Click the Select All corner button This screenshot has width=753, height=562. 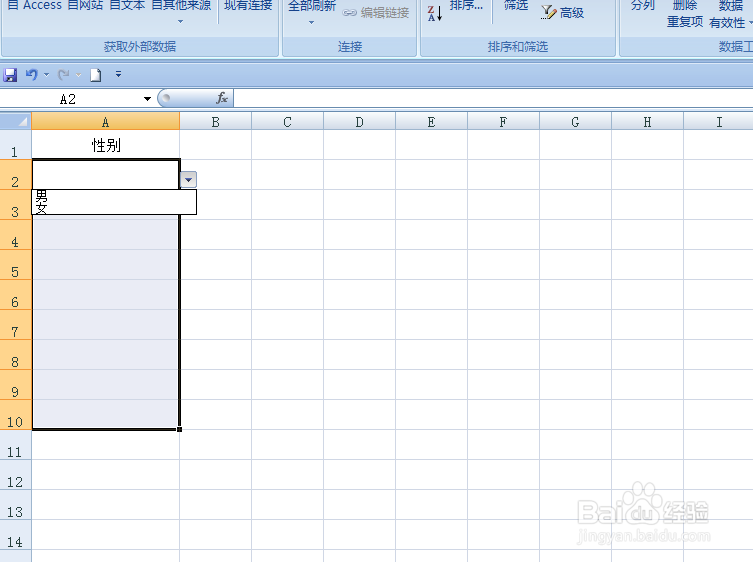[16, 121]
